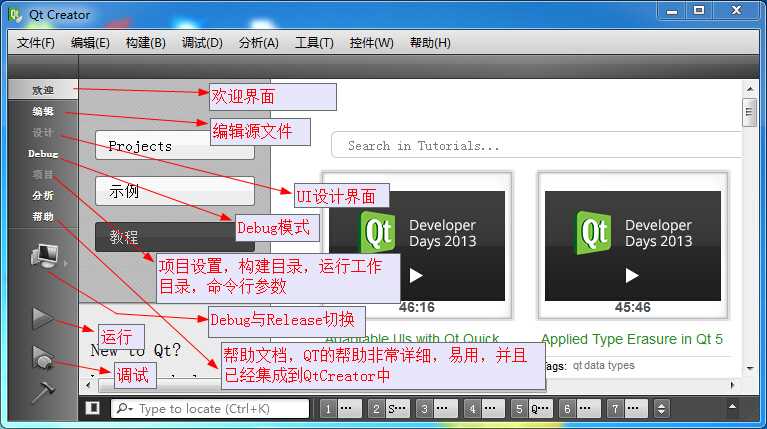Viewport: 767px width, 429px height.
Task: Open the 调试(D) menu
Action: click(x=202, y=43)
